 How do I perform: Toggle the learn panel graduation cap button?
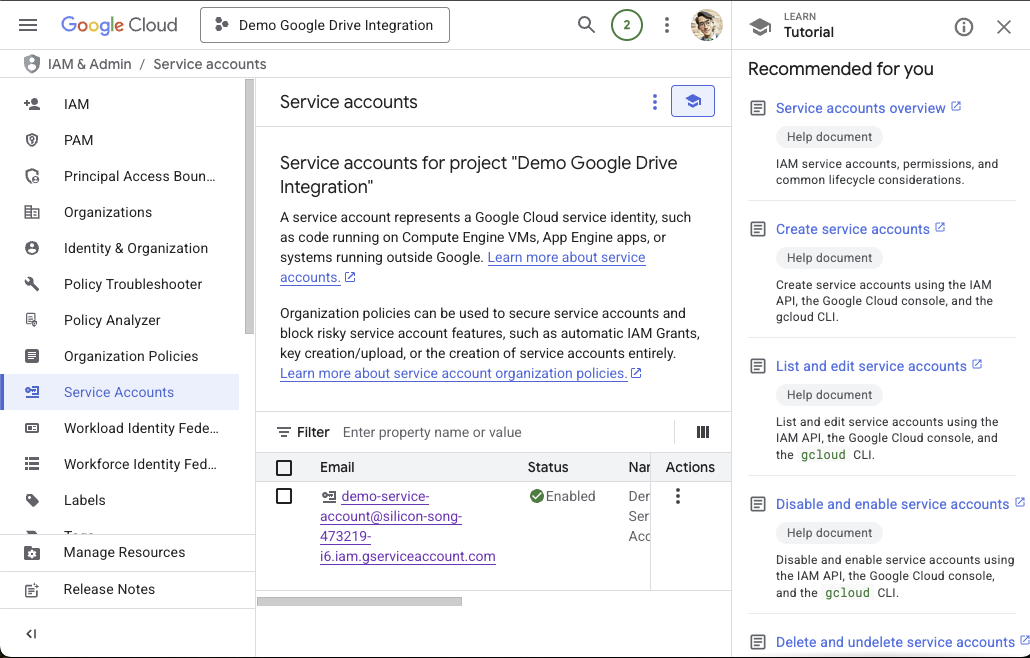[693, 101]
